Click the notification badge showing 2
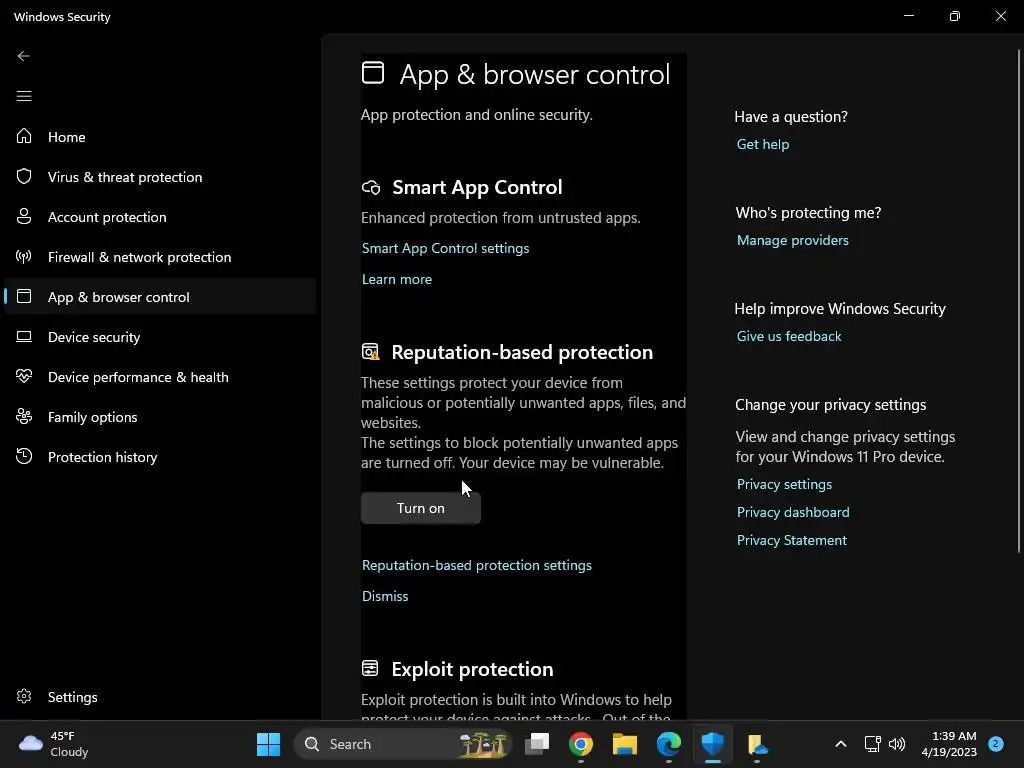 (x=996, y=743)
